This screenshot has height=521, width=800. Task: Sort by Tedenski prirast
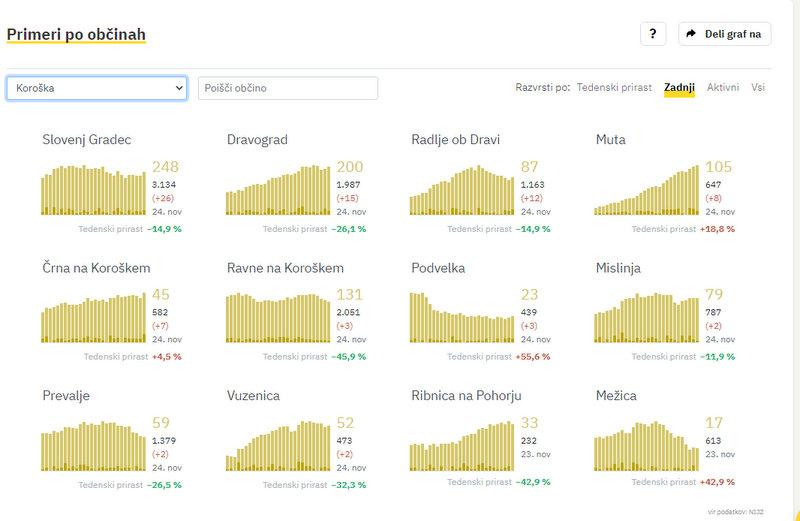(x=614, y=88)
